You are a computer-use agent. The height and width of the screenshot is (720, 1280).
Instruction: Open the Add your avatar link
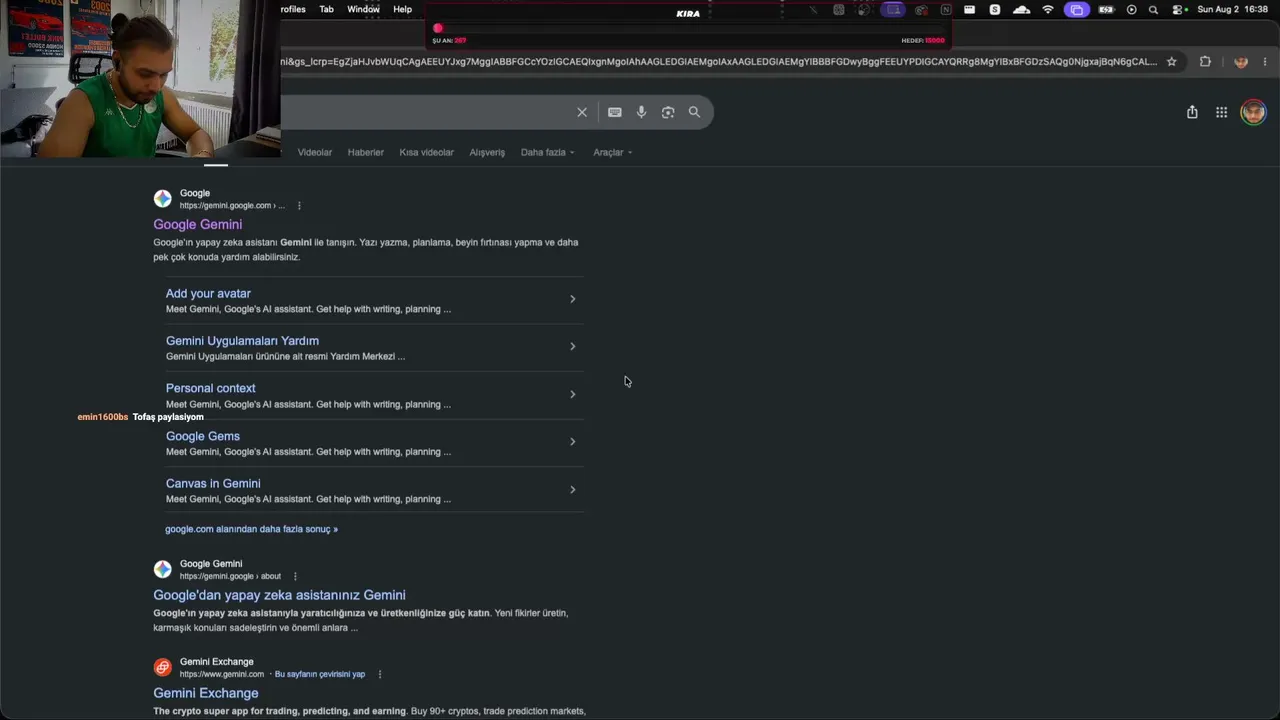[x=208, y=293]
